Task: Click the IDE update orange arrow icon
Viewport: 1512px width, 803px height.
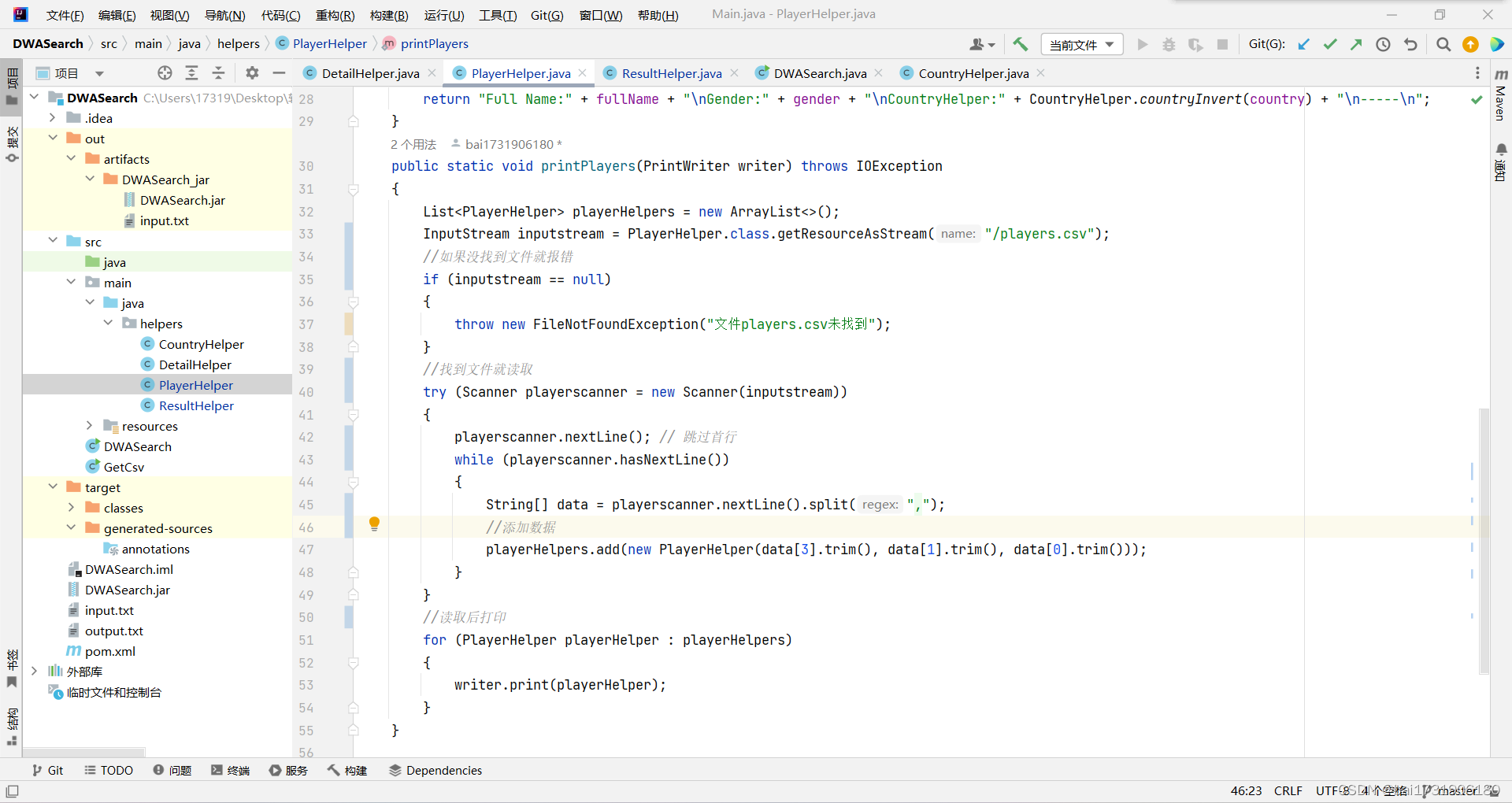Action: click(1470, 44)
